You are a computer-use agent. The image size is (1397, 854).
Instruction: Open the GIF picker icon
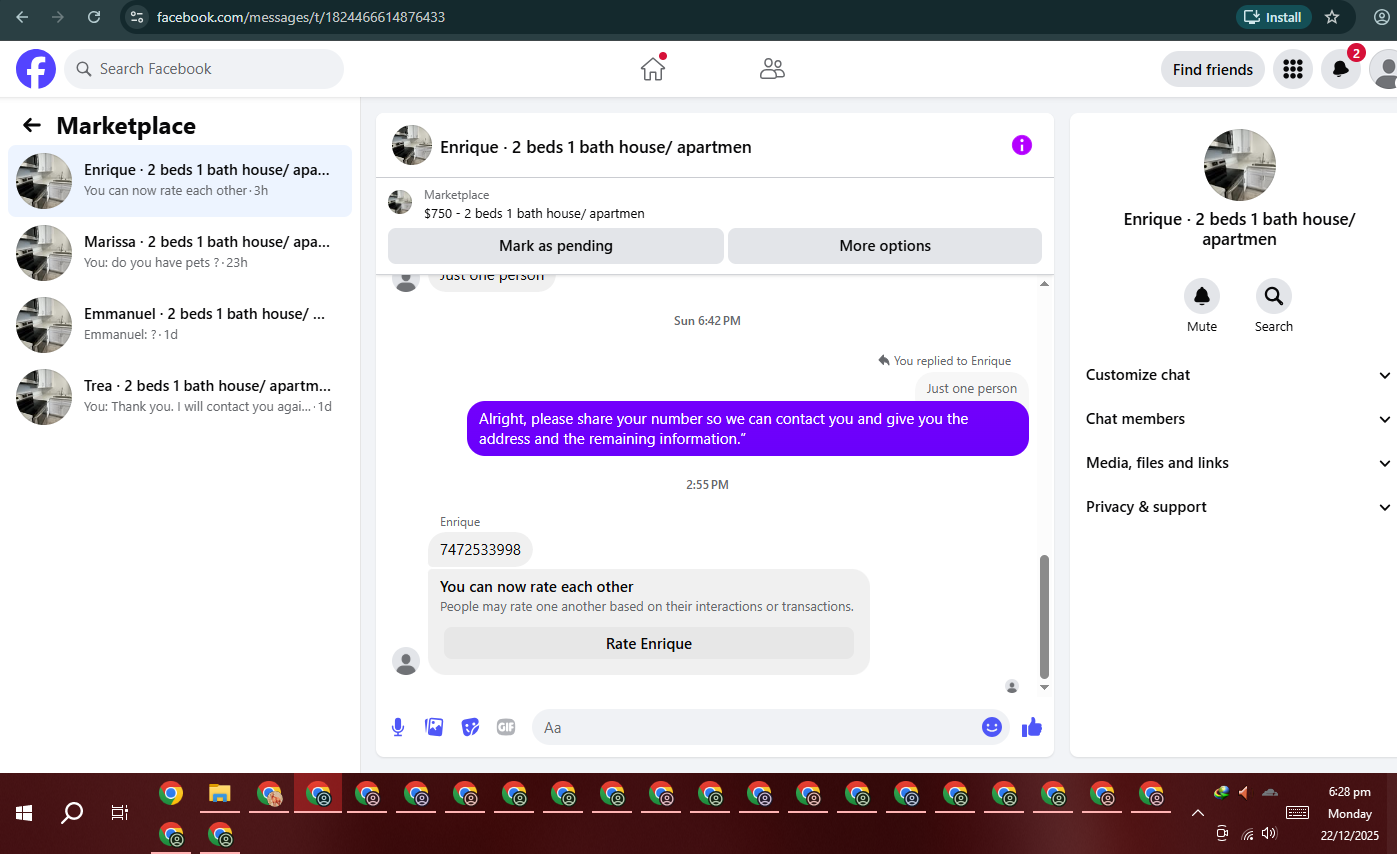506,727
